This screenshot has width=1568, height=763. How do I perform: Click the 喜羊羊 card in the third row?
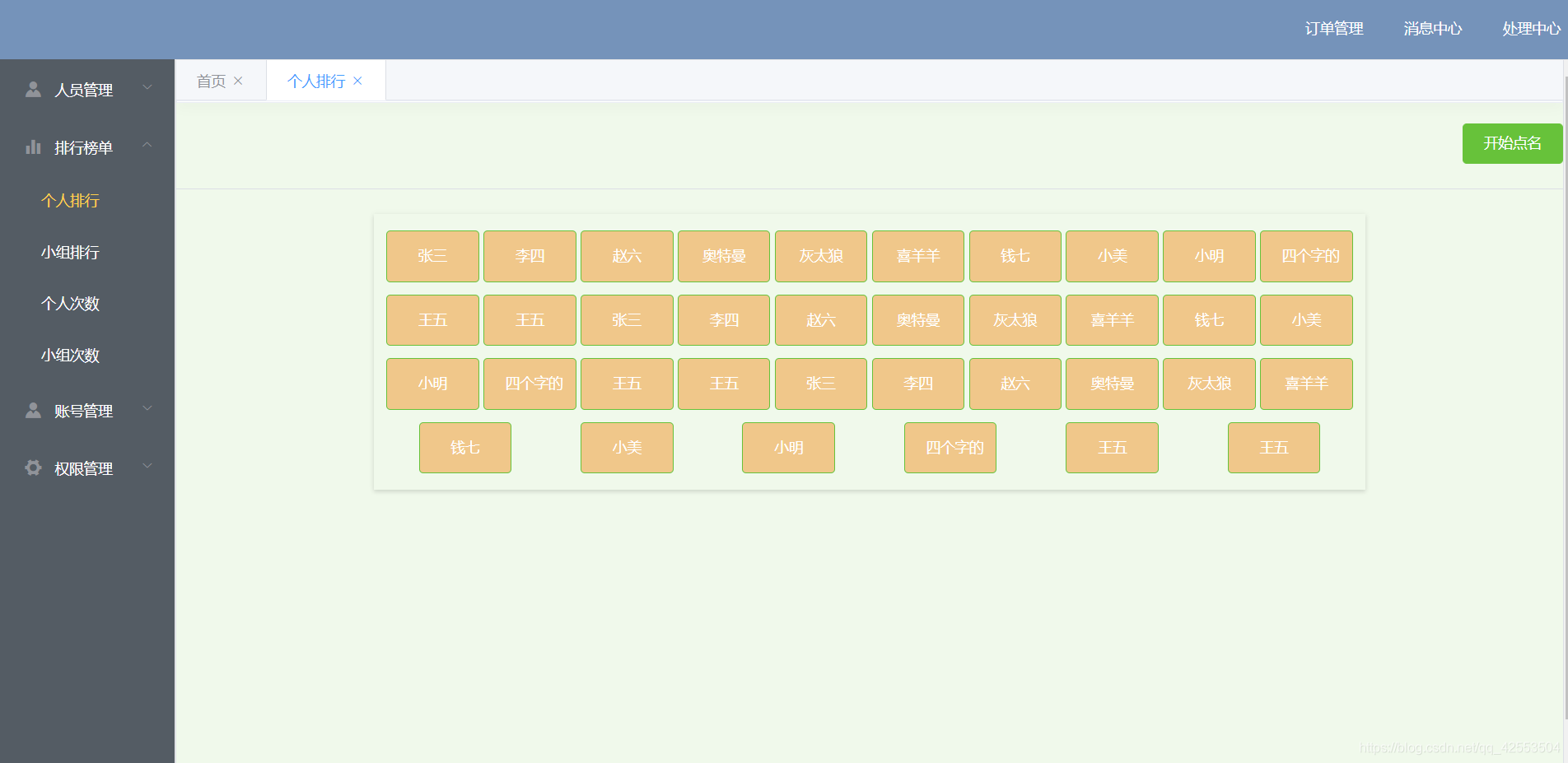pyautogui.click(x=1306, y=384)
